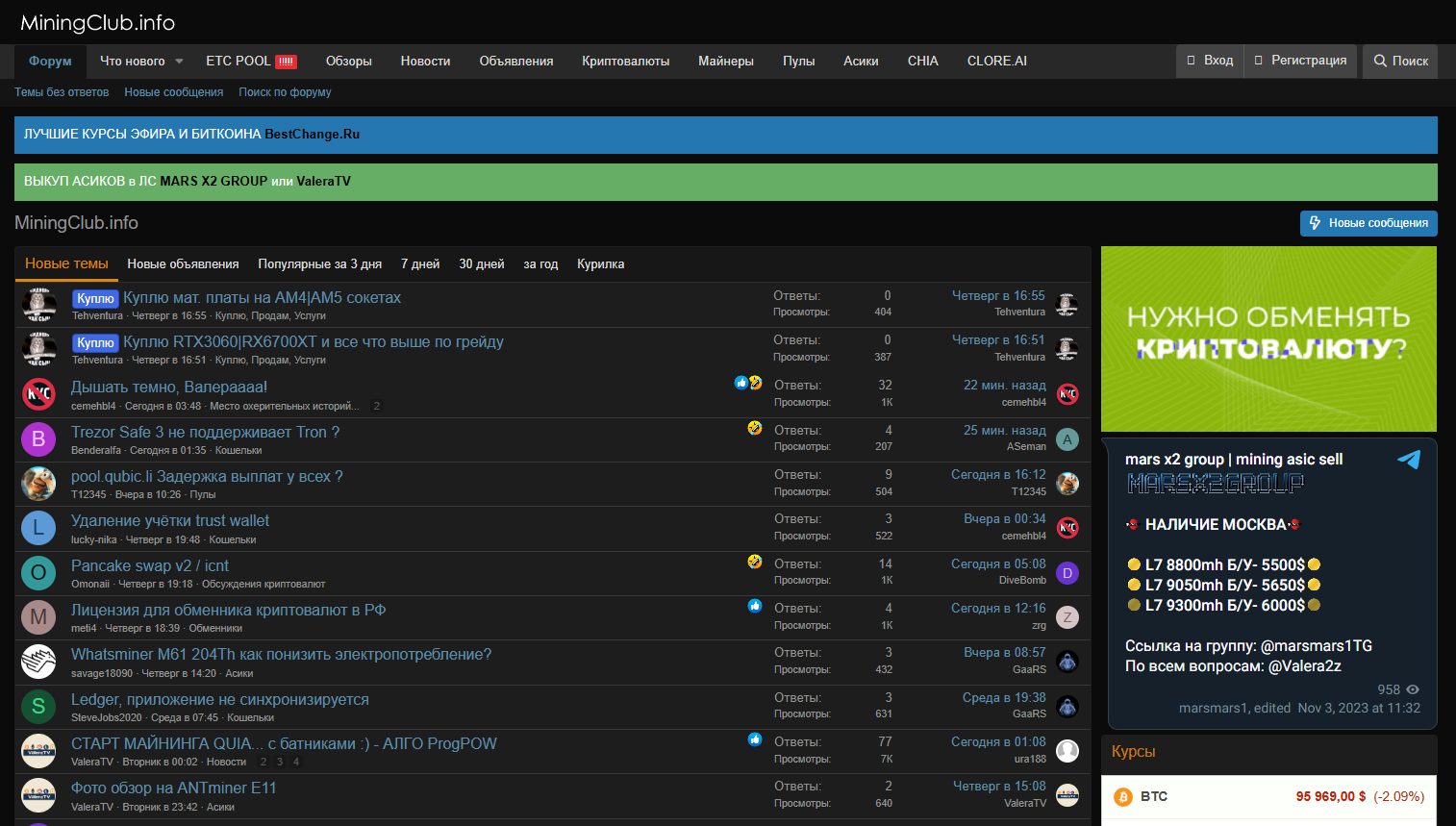1456x826 pixels.
Task: Open the Обзоры menu item
Action: (349, 61)
